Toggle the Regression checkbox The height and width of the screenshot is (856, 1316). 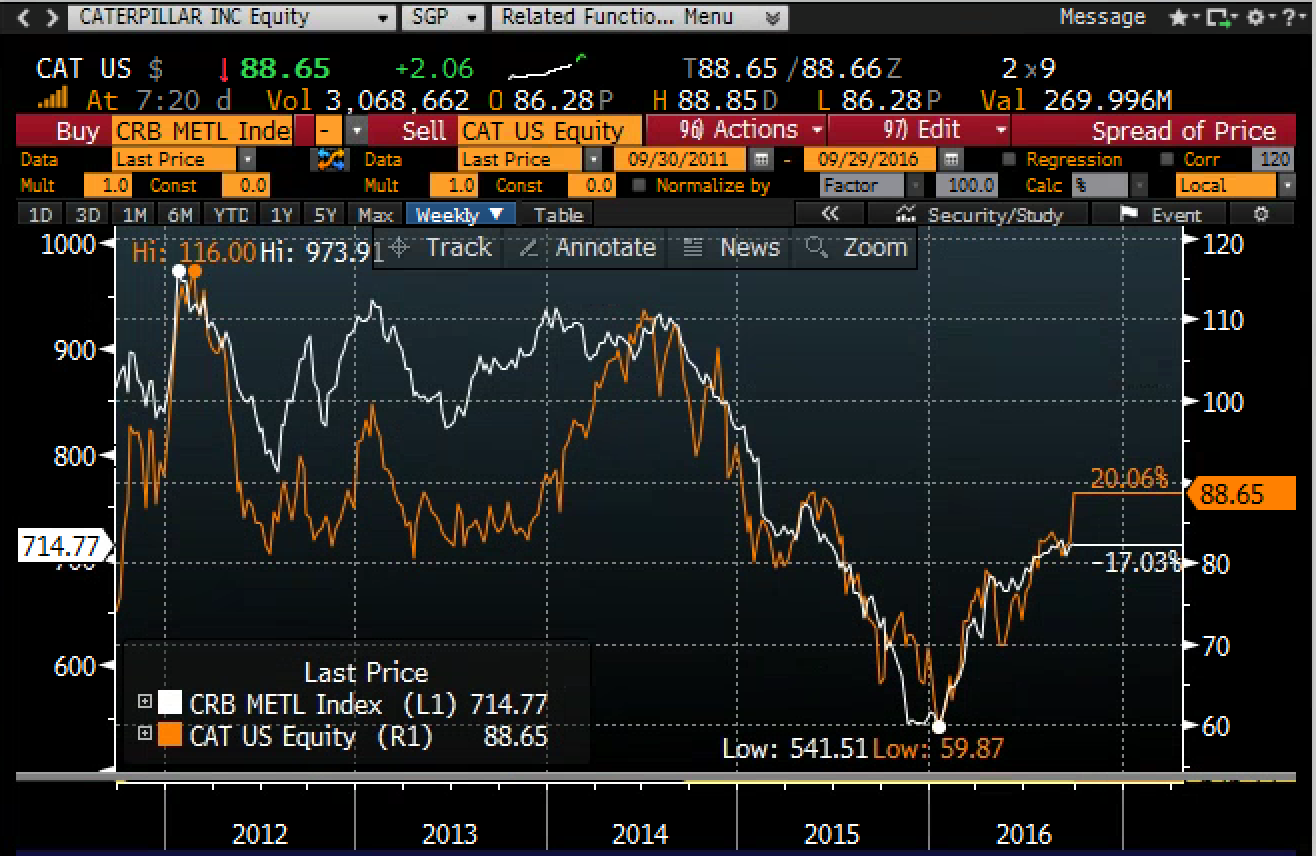pyautogui.click(x=1009, y=159)
